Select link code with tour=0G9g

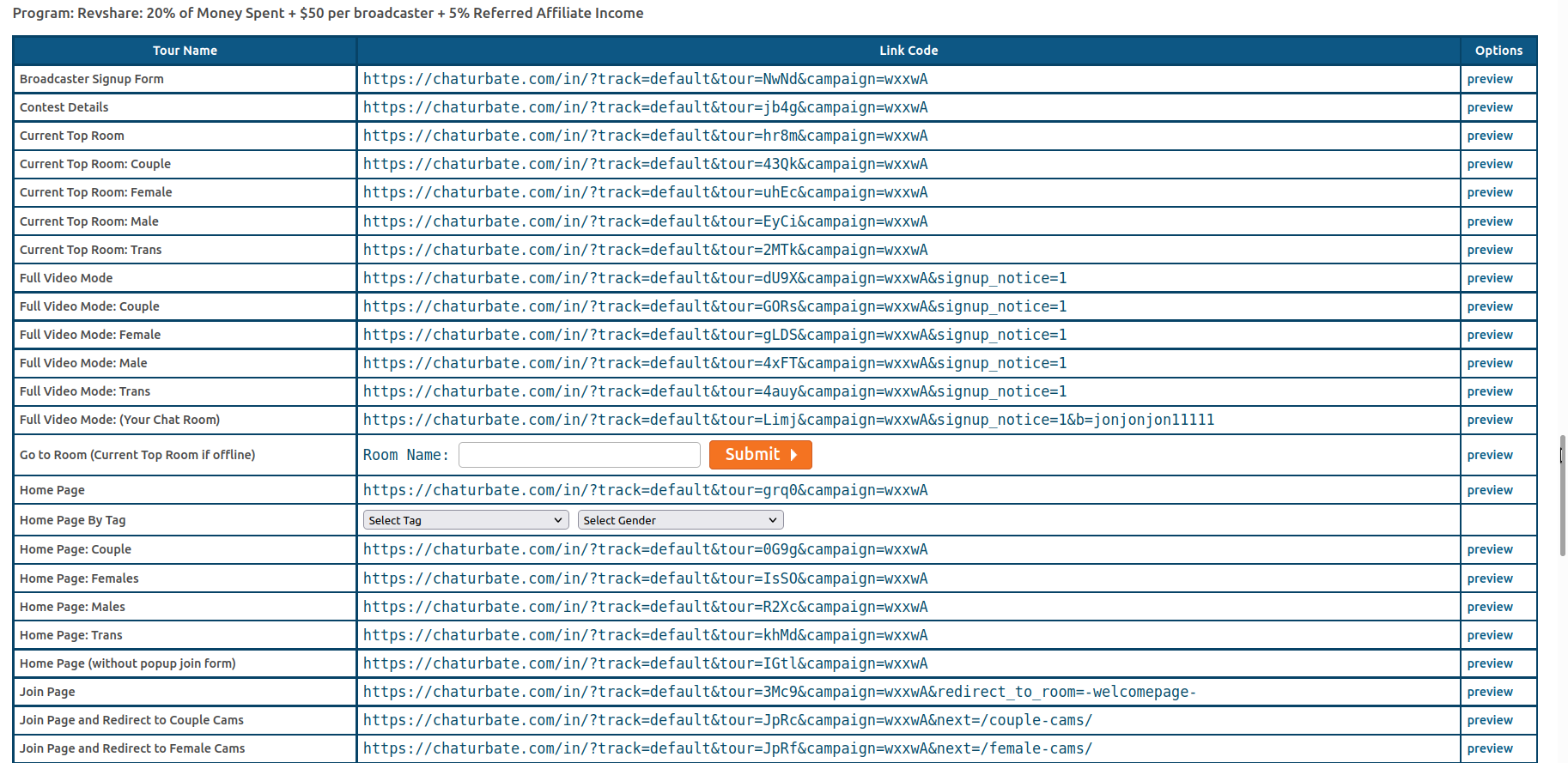click(x=645, y=549)
